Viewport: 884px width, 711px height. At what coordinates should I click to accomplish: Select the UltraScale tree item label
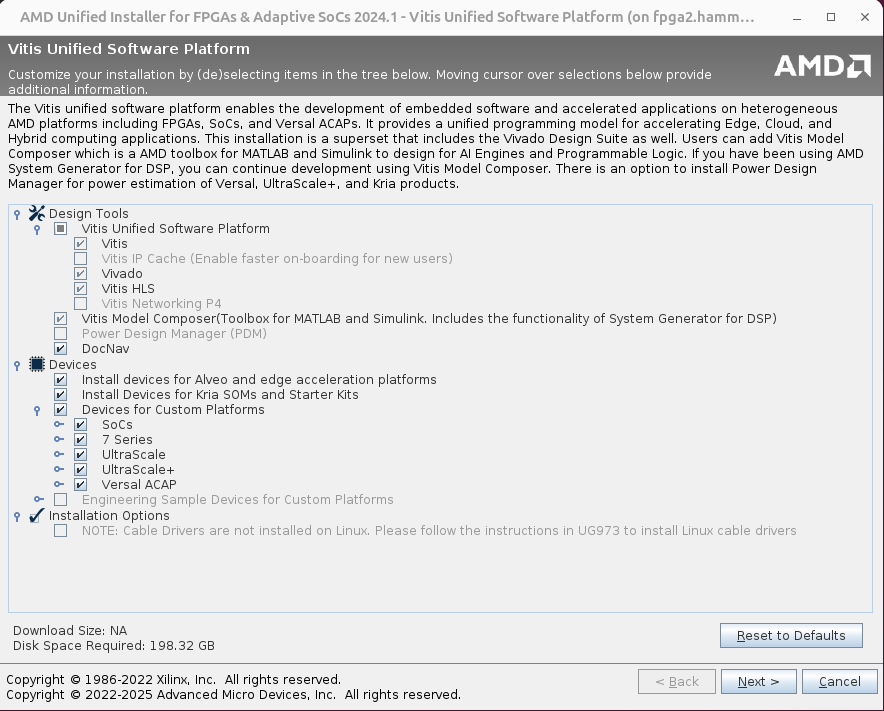(133, 455)
